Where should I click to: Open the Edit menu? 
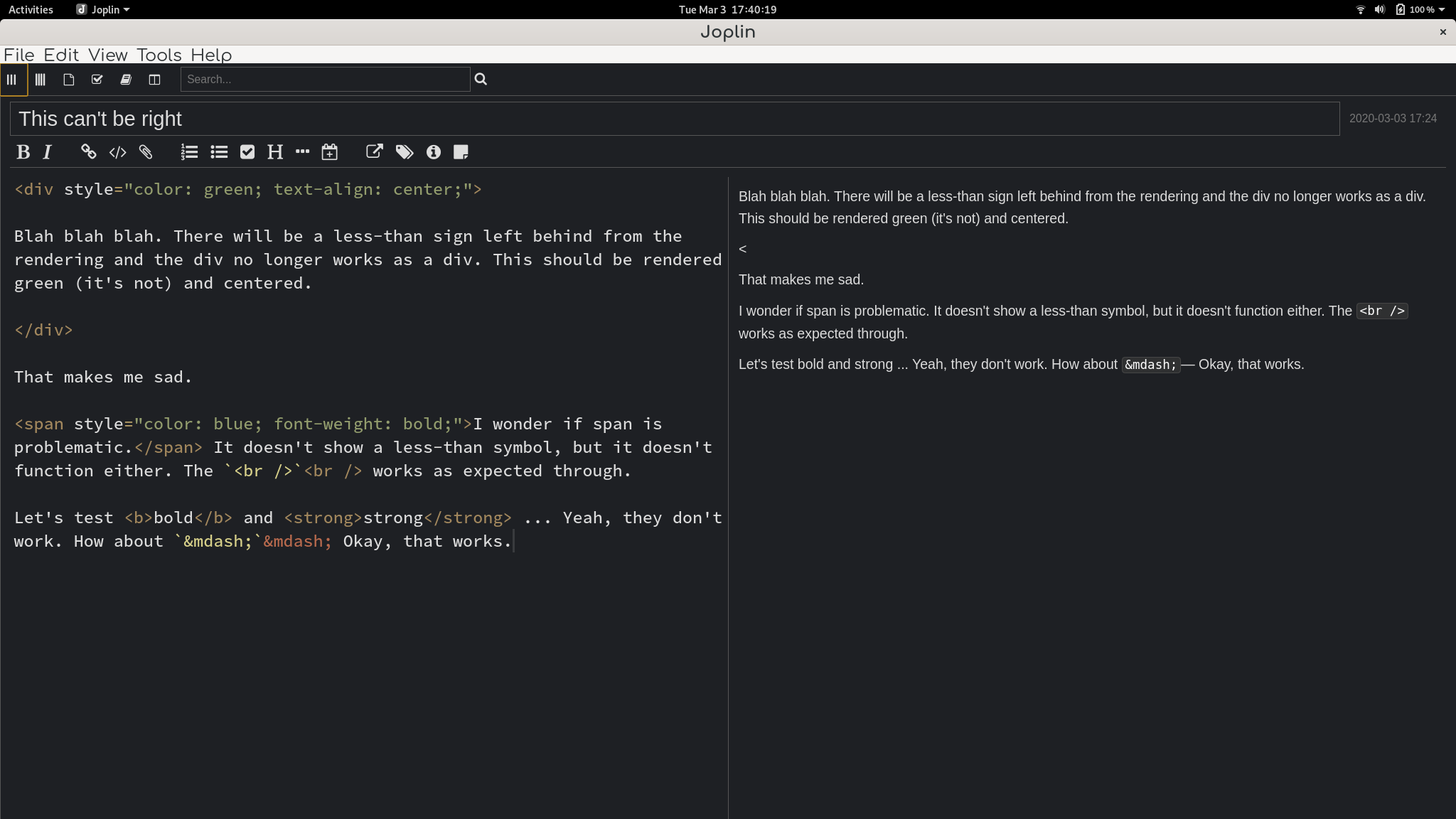pos(61,55)
